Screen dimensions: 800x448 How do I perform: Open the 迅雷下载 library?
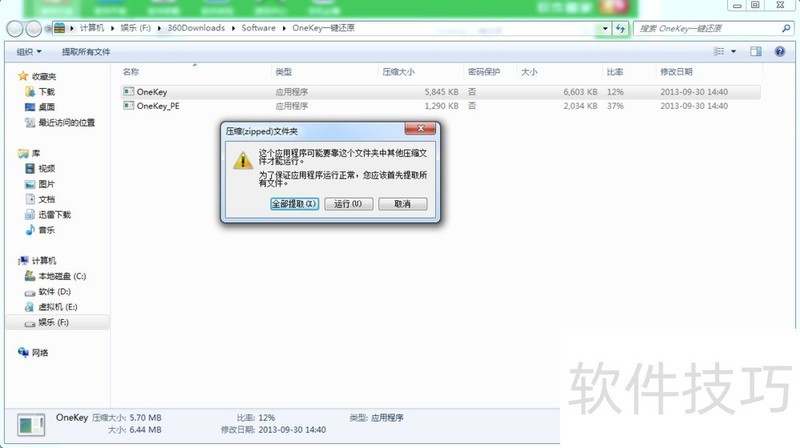point(54,214)
